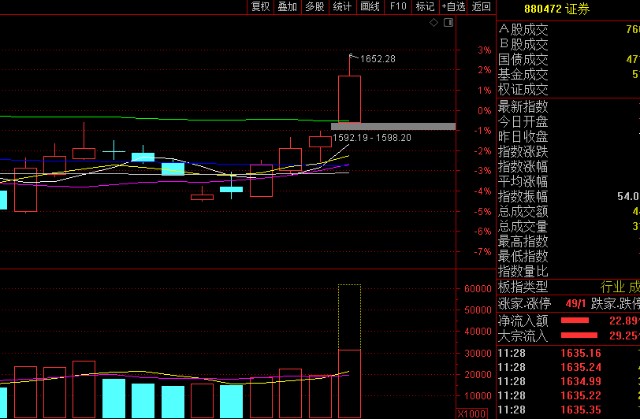
Task: Open F10 company information
Action: pos(398,7)
